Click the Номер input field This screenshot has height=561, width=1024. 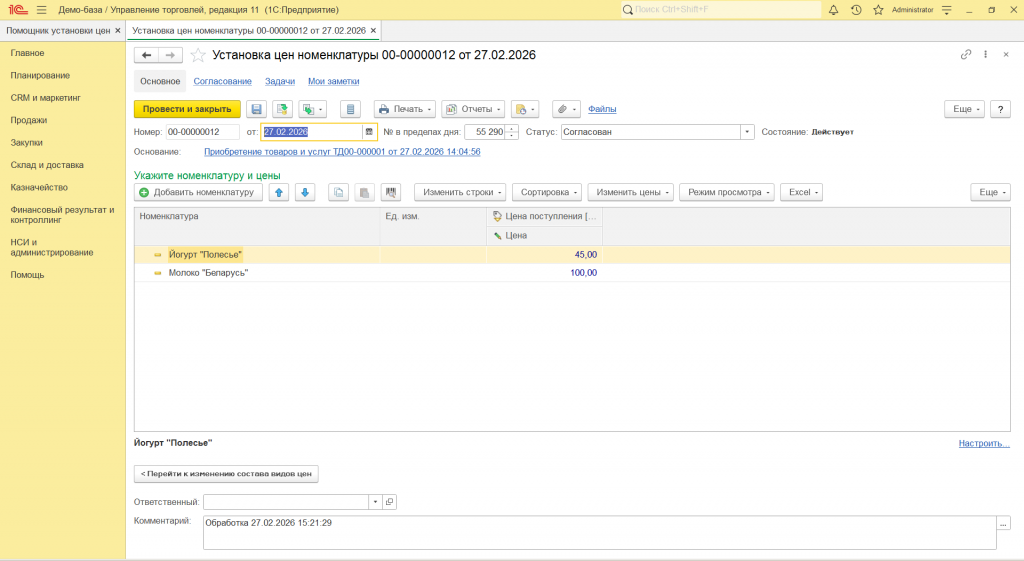pyautogui.click(x=202, y=132)
